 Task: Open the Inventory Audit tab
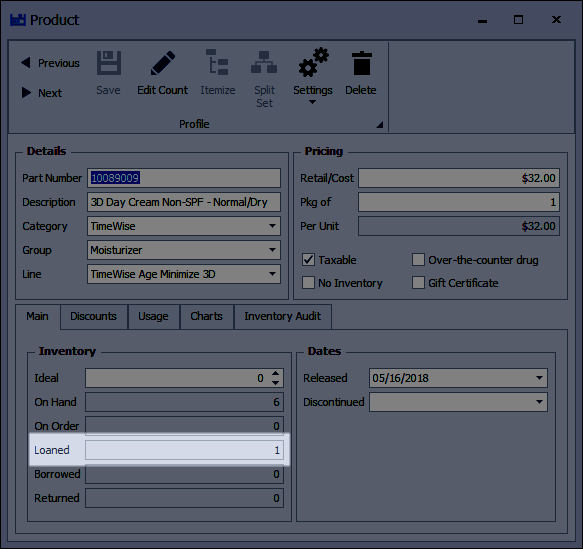tap(283, 316)
